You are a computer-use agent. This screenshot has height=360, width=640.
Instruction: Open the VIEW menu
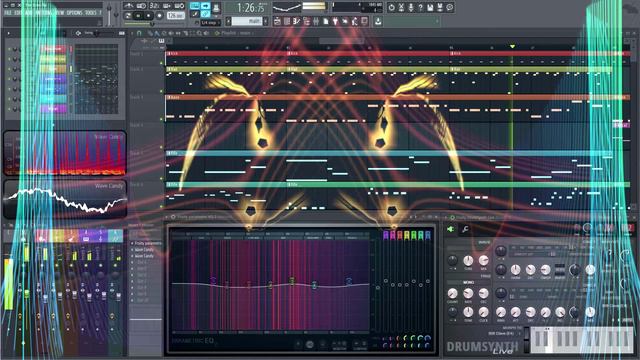pyautogui.click(x=60, y=13)
